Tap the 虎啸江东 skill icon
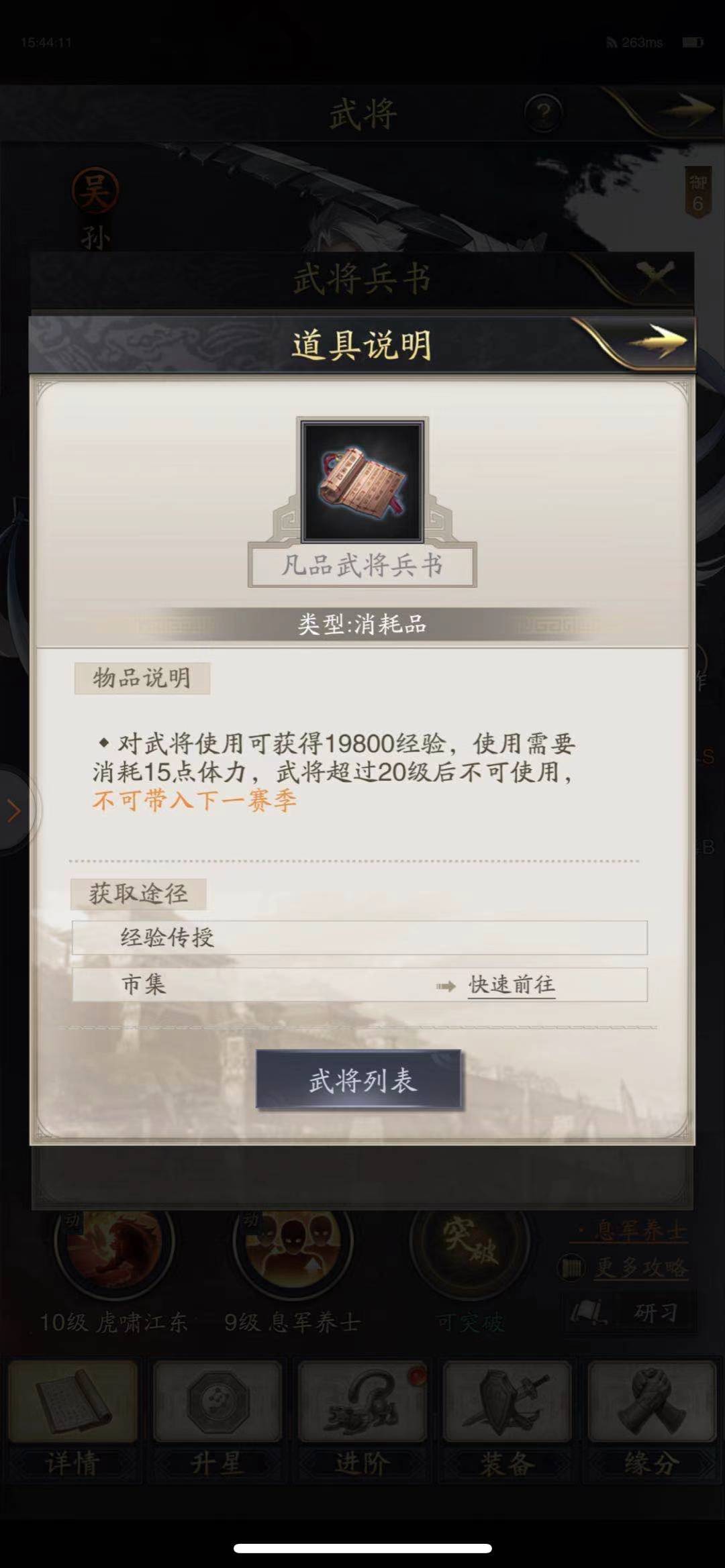This screenshot has width=725, height=1568. point(114,1245)
